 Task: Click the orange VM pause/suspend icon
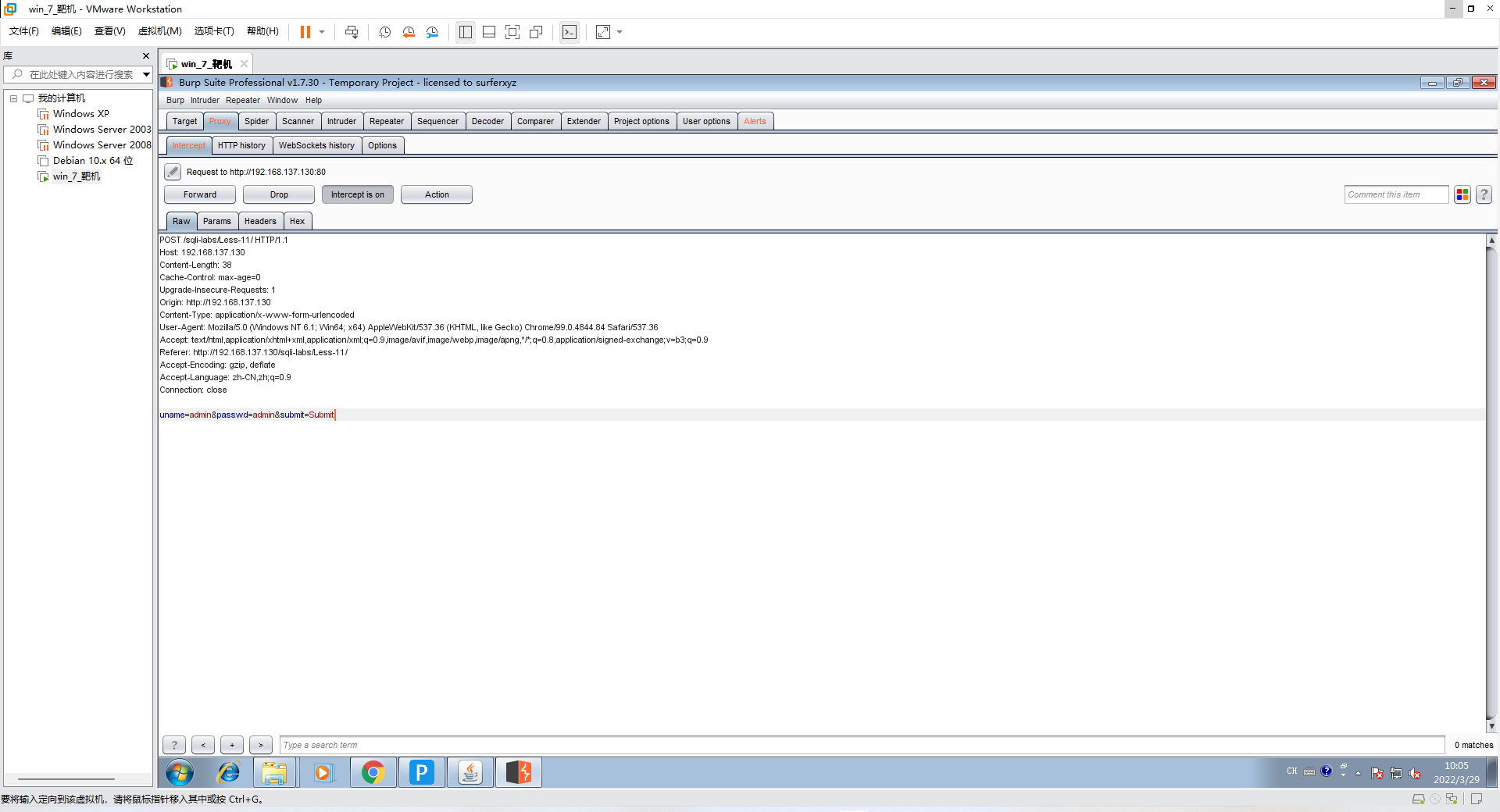tap(305, 32)
